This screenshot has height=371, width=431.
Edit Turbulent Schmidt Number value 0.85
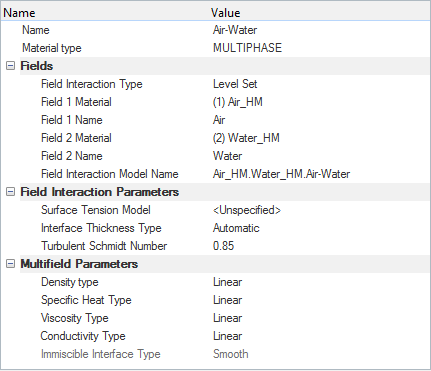point(223,246)
